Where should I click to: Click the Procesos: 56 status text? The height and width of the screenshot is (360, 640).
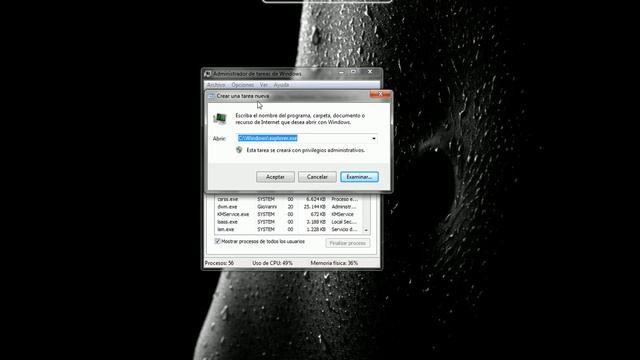click(x=219, y=263)
